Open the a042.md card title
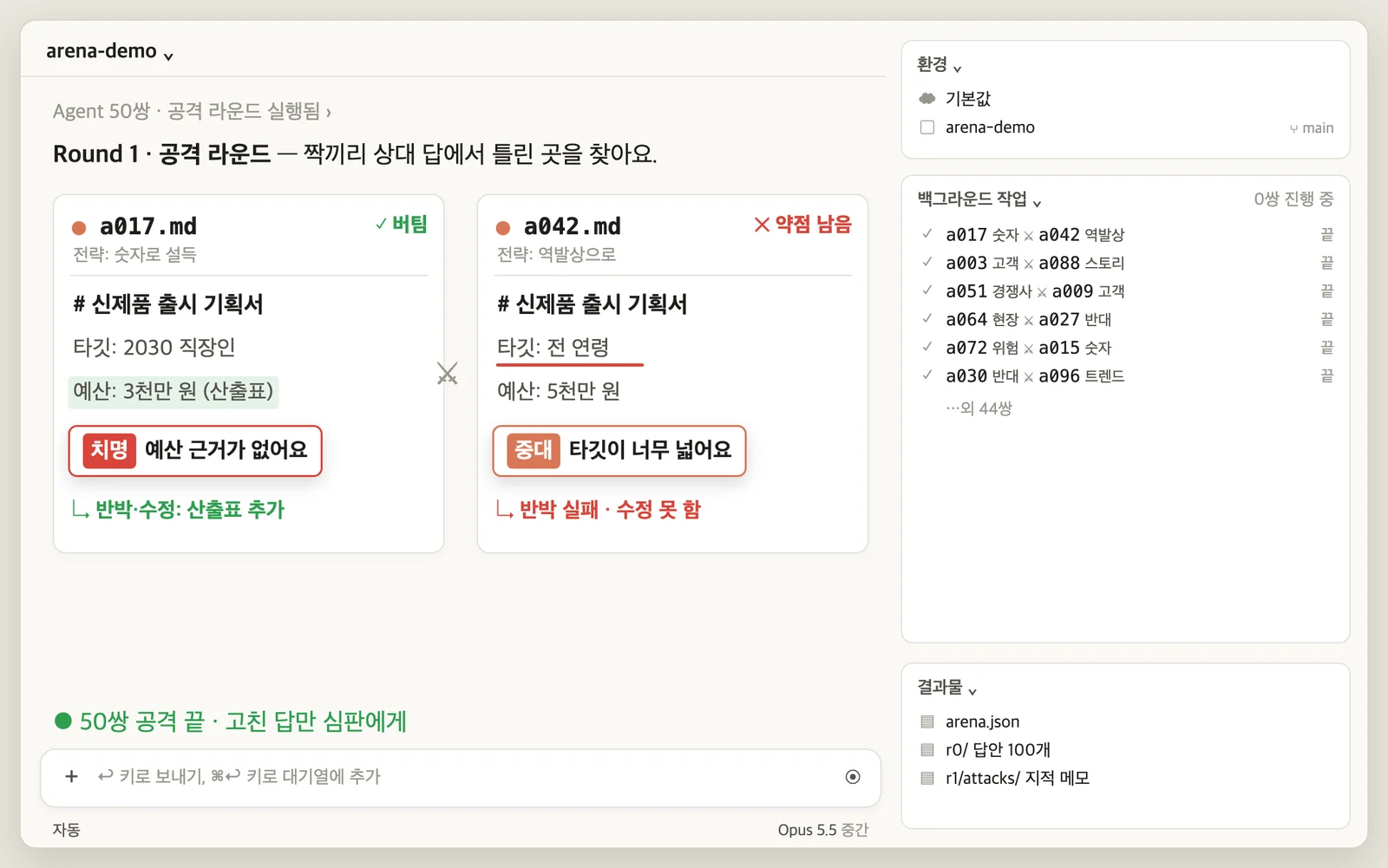Image resolution: width=1388 pixels, height=868 pixels. (x=573, y=226)
